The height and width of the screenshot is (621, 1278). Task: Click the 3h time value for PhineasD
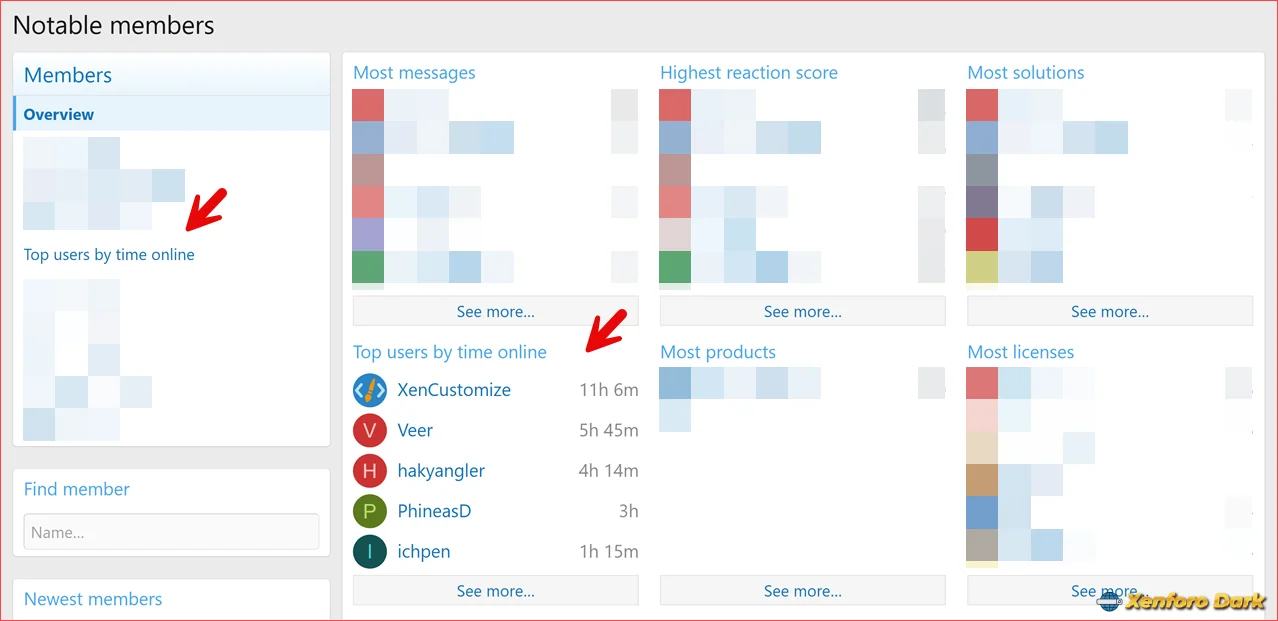[628, 511]
